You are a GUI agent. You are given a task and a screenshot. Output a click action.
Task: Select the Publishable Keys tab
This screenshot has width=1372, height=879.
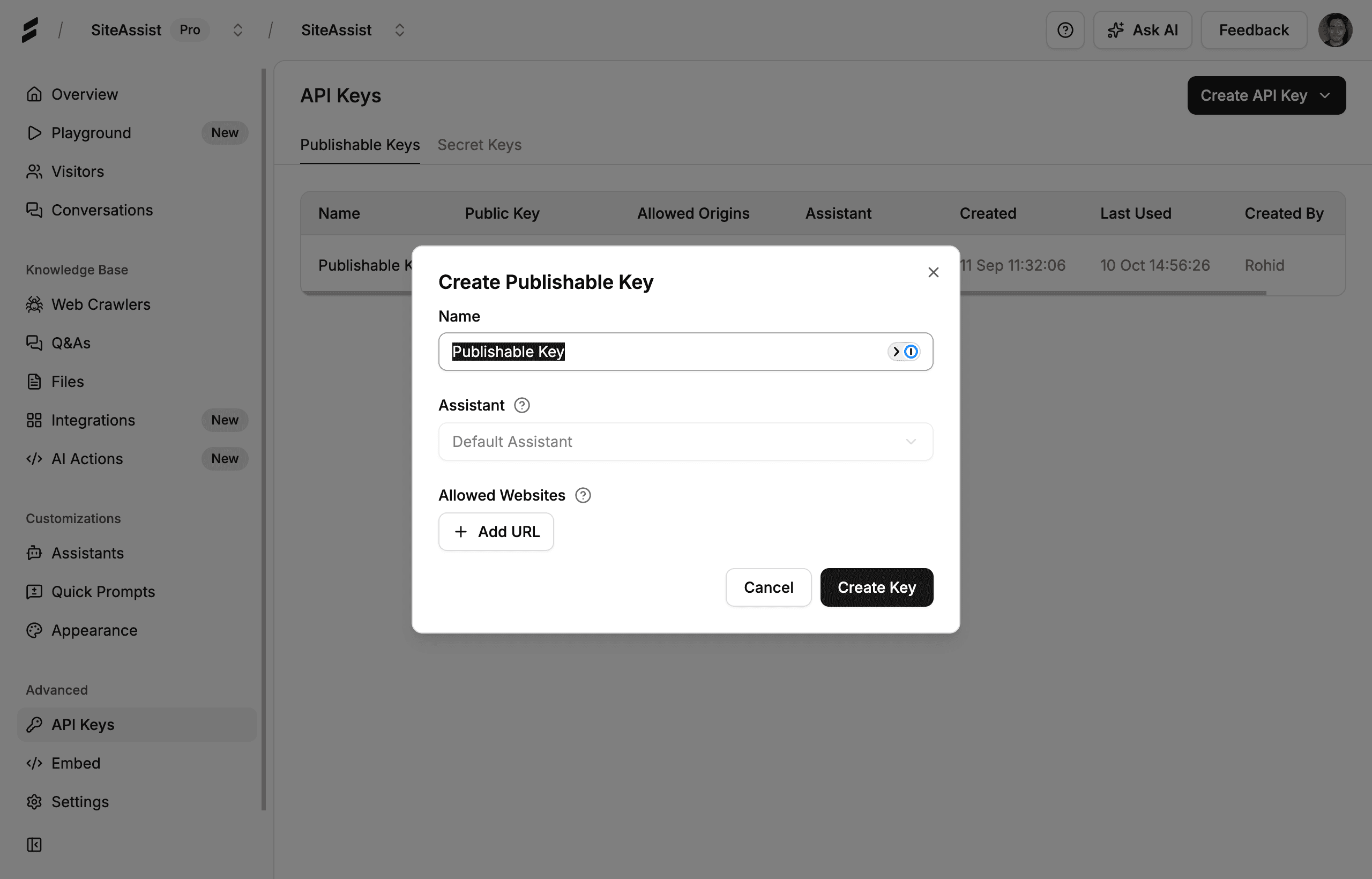(360, 144)
